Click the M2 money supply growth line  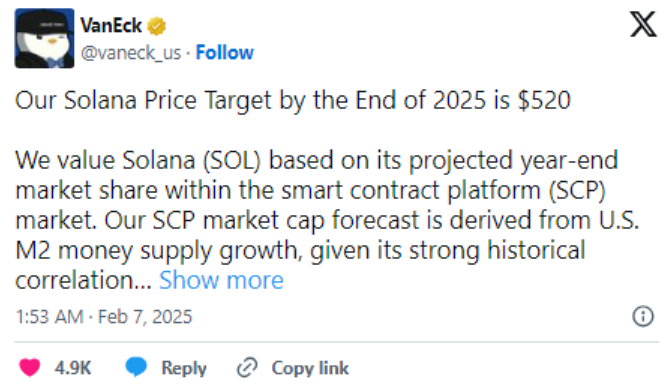[x=300, y=251]
